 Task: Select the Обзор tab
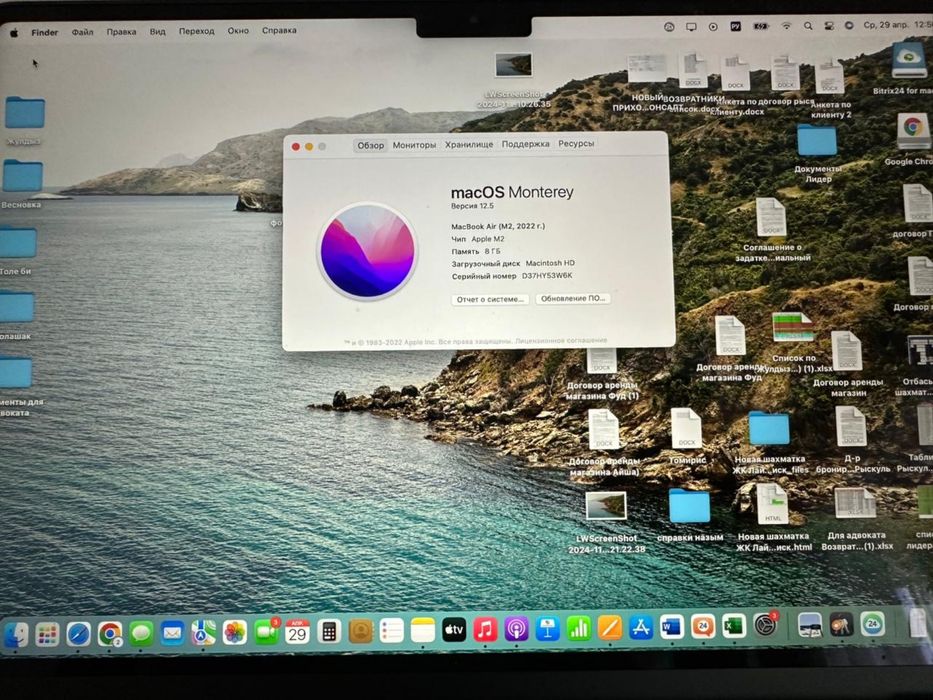370,145
